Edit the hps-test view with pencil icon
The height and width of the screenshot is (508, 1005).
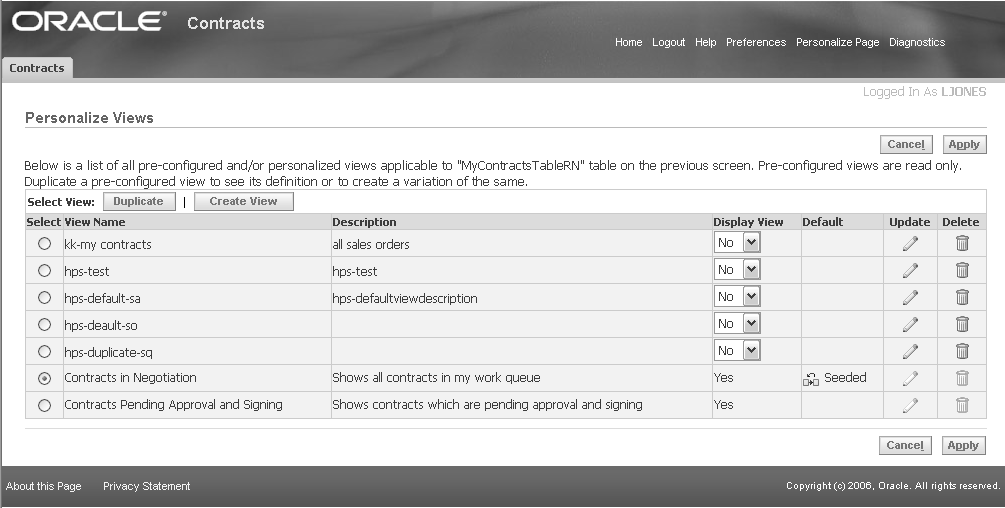point(910,270)
